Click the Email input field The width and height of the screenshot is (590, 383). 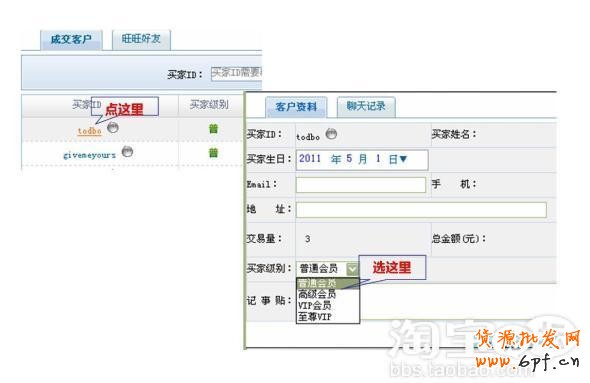click(x=361, y=185)
